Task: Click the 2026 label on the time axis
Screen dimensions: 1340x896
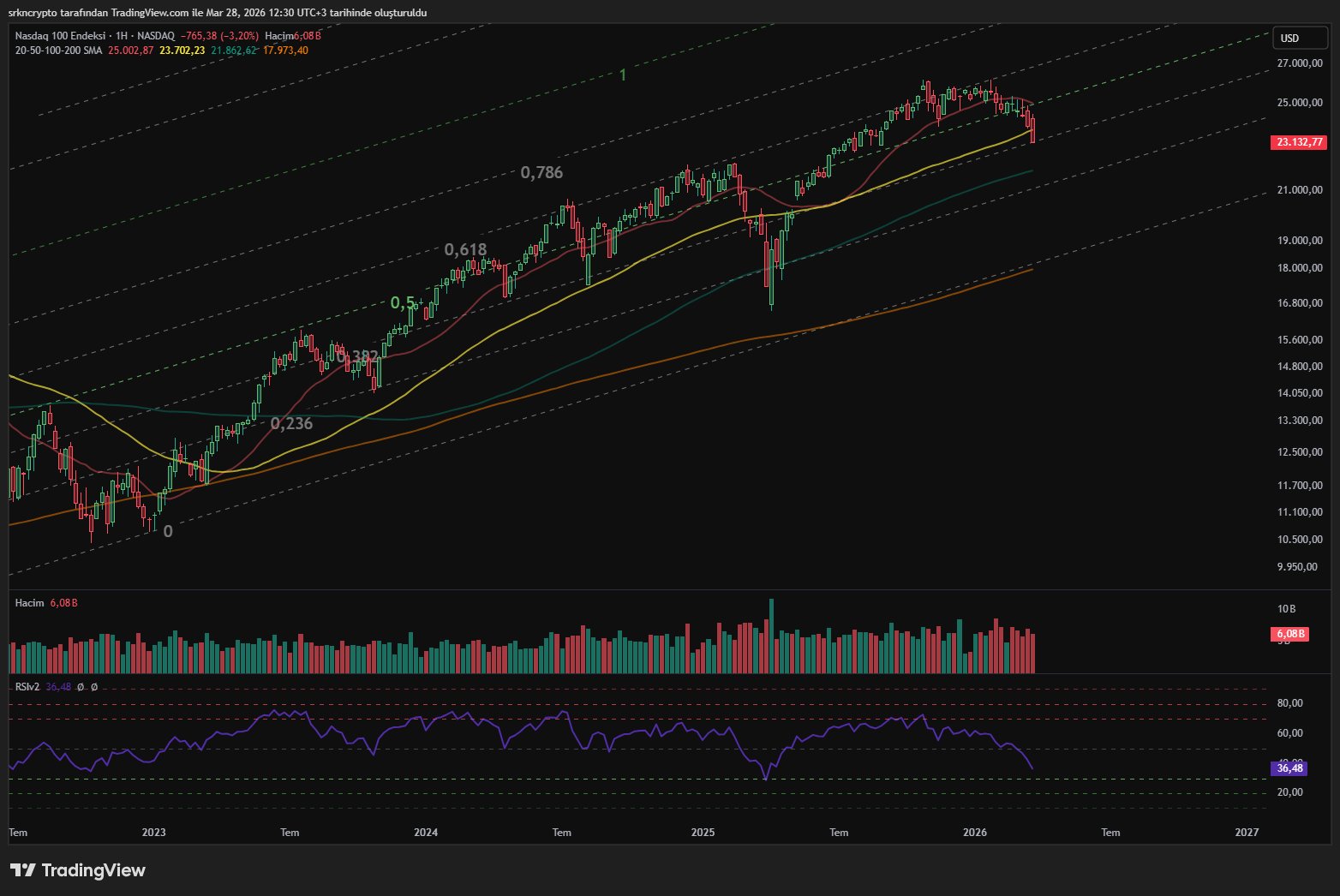Action: tap(975, 833)
